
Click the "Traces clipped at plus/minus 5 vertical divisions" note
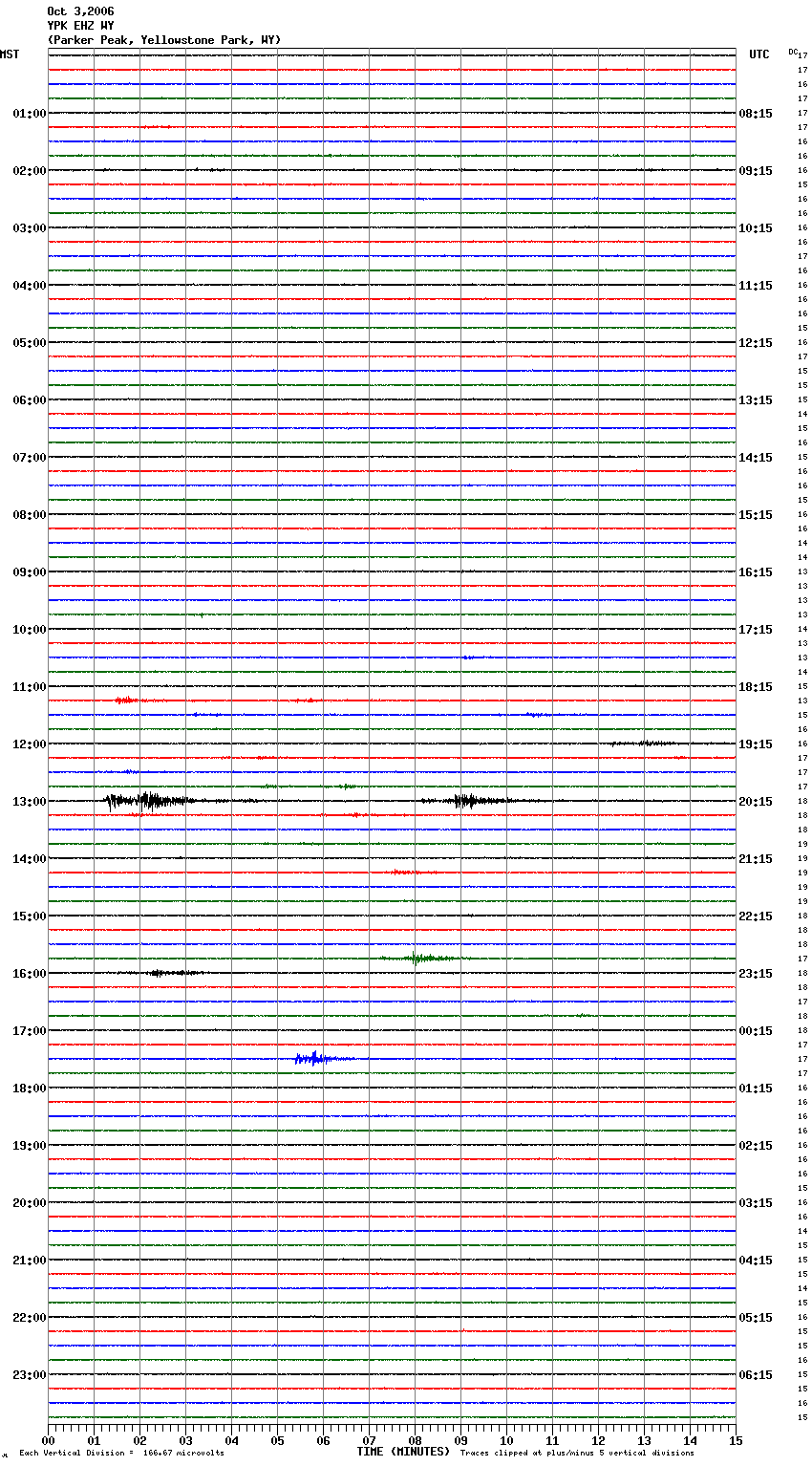click(577, 1454)
